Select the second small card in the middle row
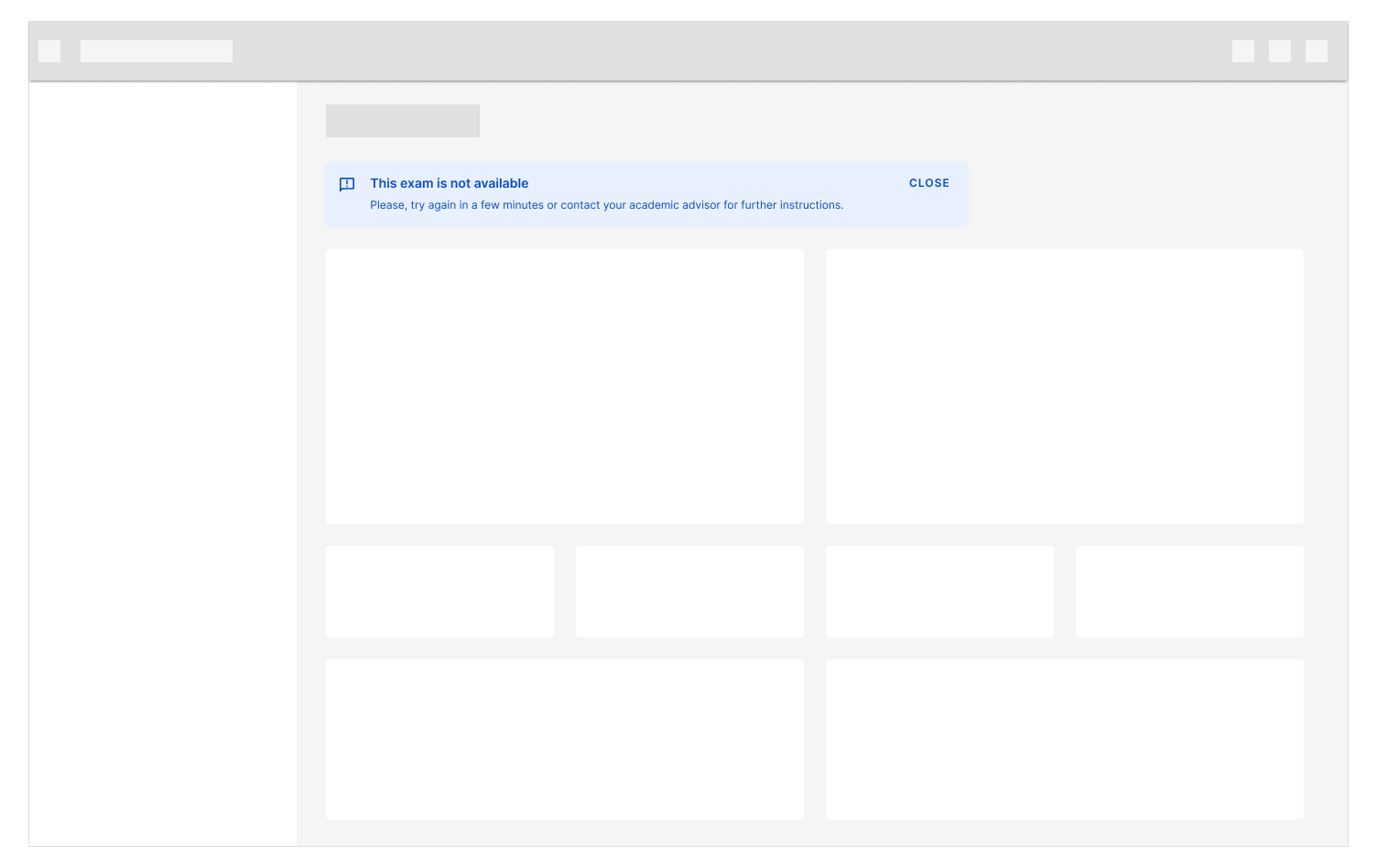Viewport: 1377px width, 868px height. [x=689, y=591]
